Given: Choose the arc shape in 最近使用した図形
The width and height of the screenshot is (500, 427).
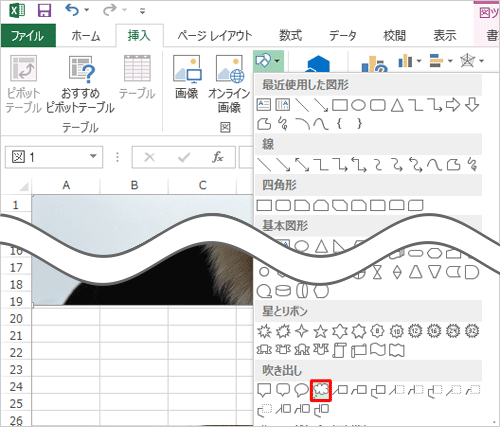Looking at the screenshot, I should click(302, 124).
